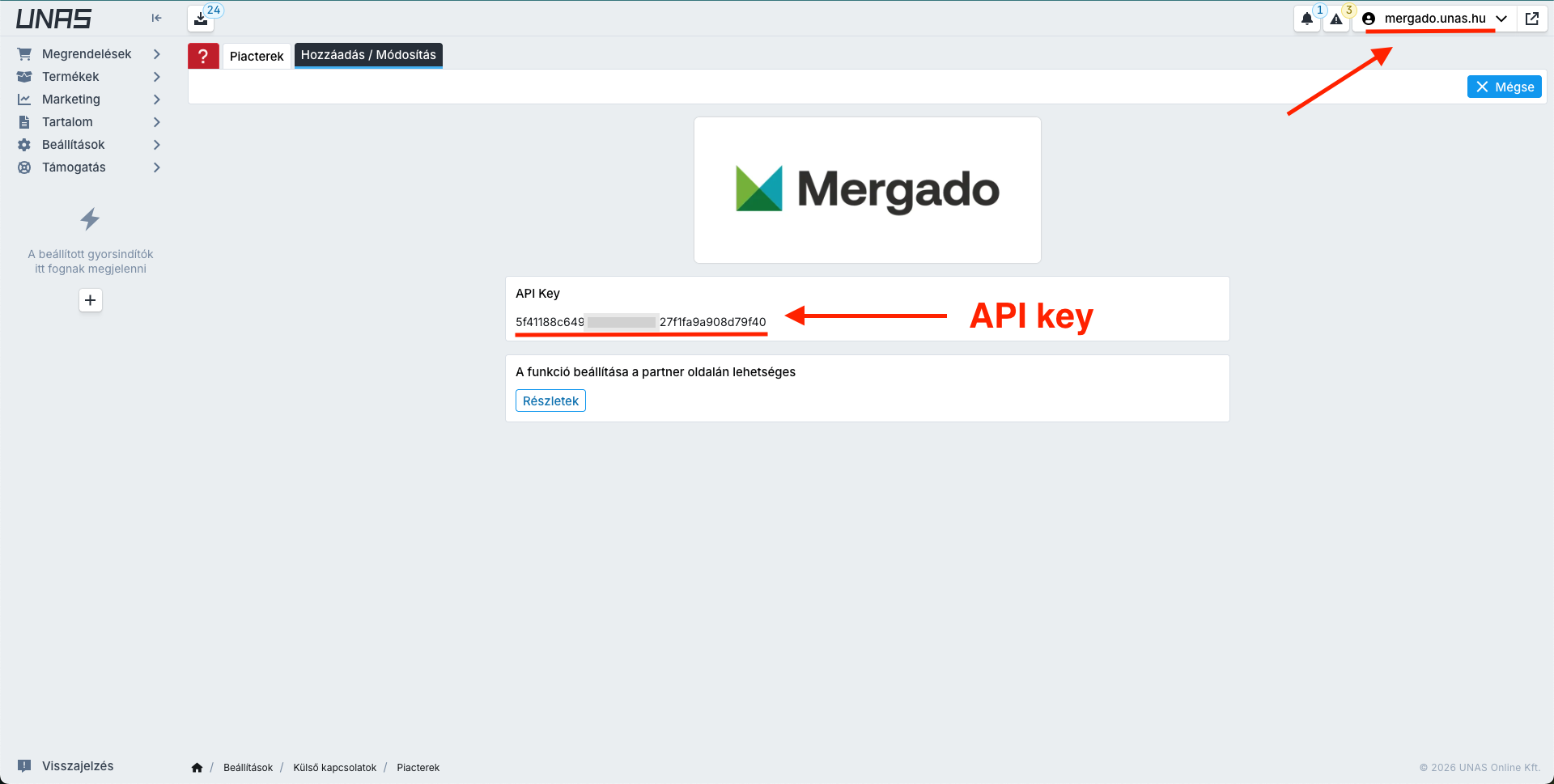Select the API Key field
This screenshot has width=1554, height=784.
(x=640, y=320)
